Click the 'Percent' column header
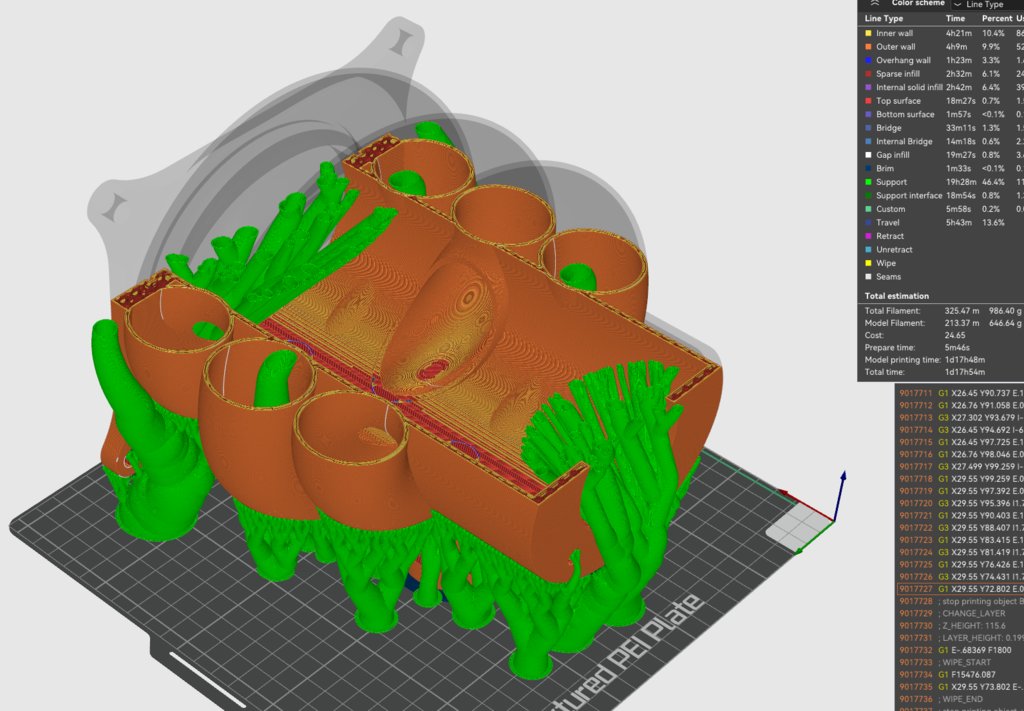This screenshot has height=711, width=1024. coord(997,18)
